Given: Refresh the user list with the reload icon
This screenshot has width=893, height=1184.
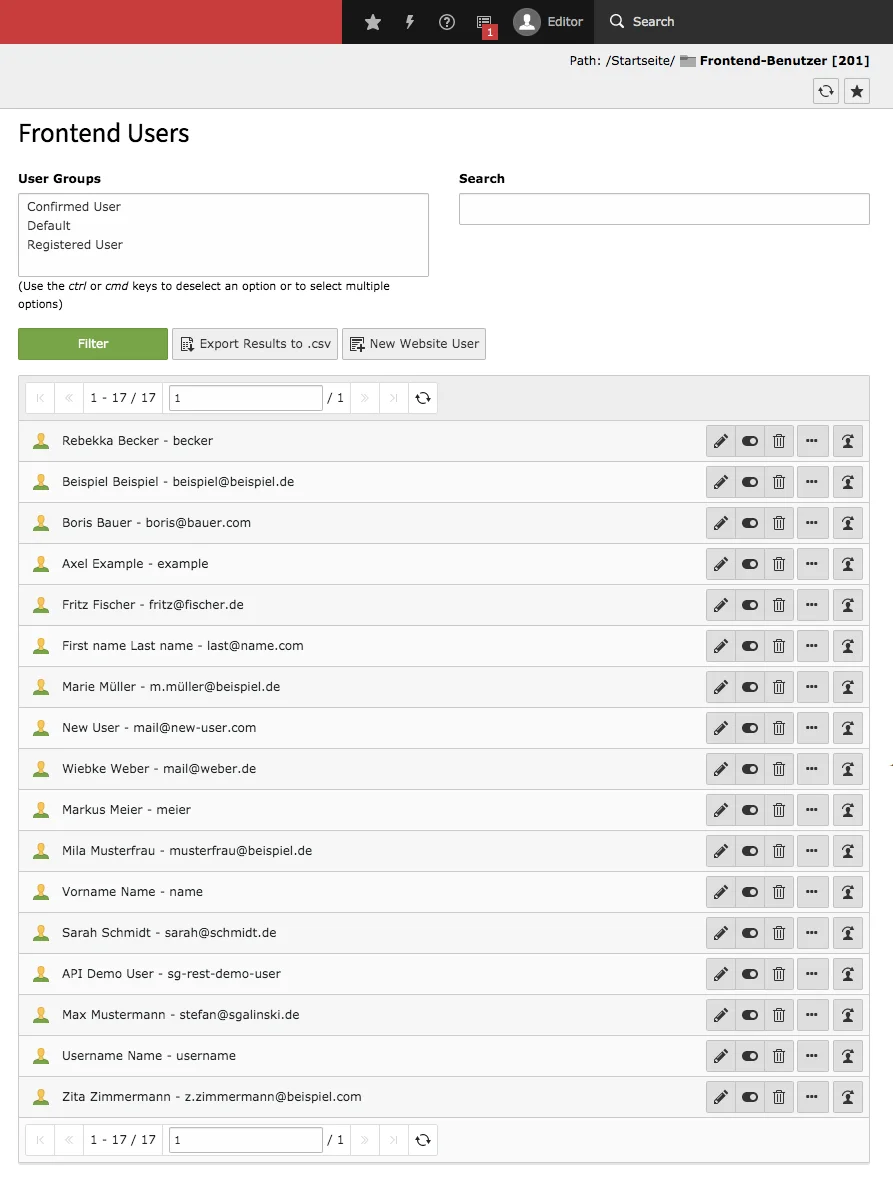Looking at the screenshot, I should [x=423, y=397].
